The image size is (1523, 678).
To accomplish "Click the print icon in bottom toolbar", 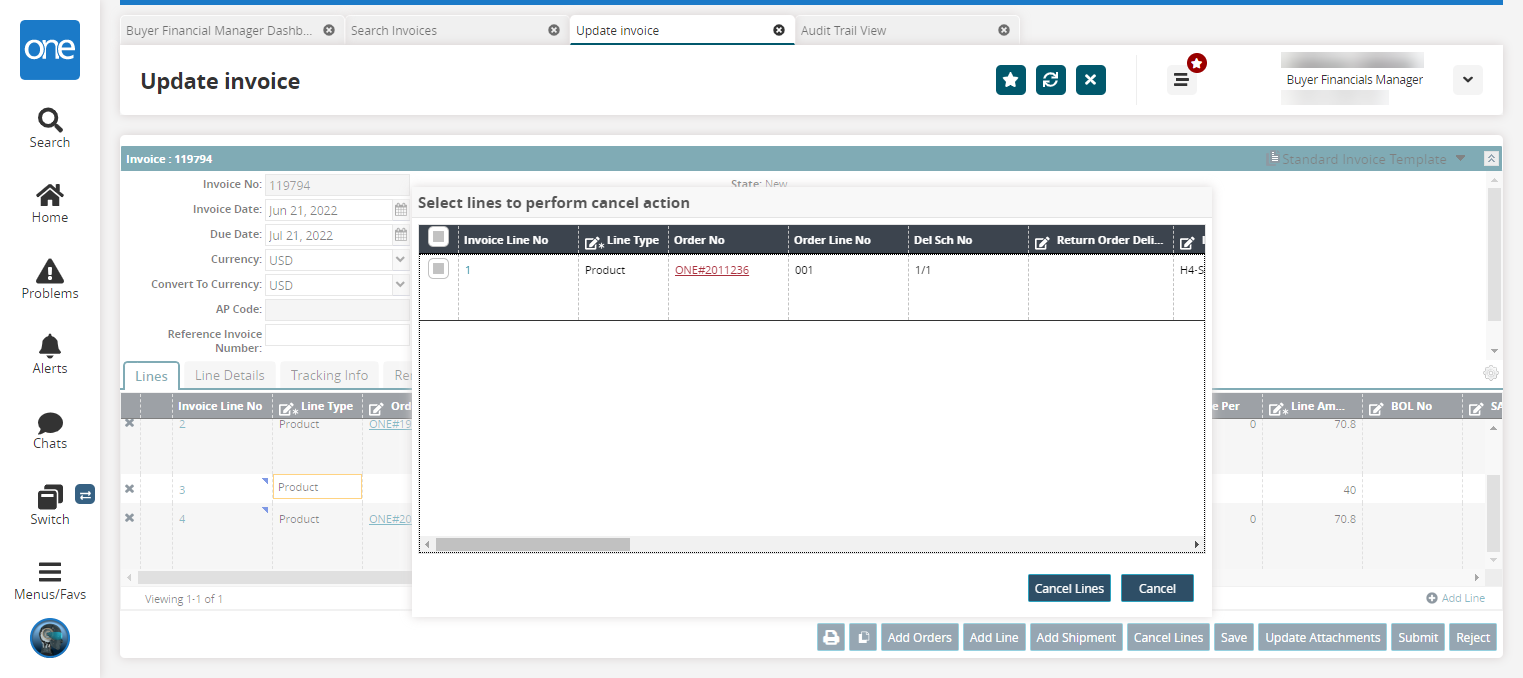I will pos(831,637).
